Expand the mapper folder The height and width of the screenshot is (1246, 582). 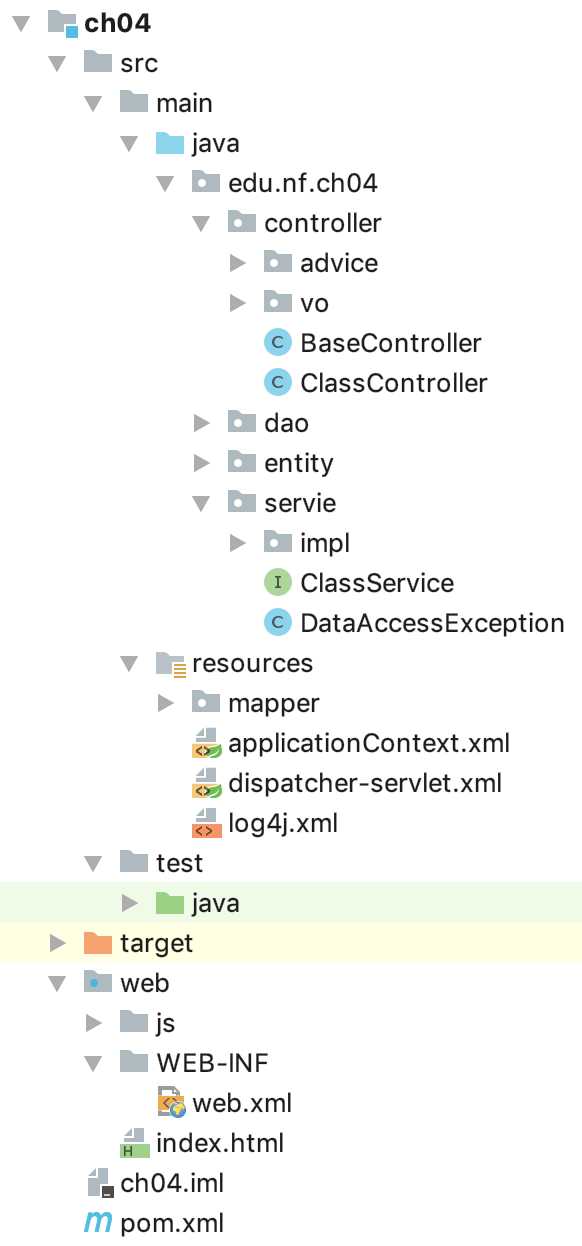pos(165,703)
